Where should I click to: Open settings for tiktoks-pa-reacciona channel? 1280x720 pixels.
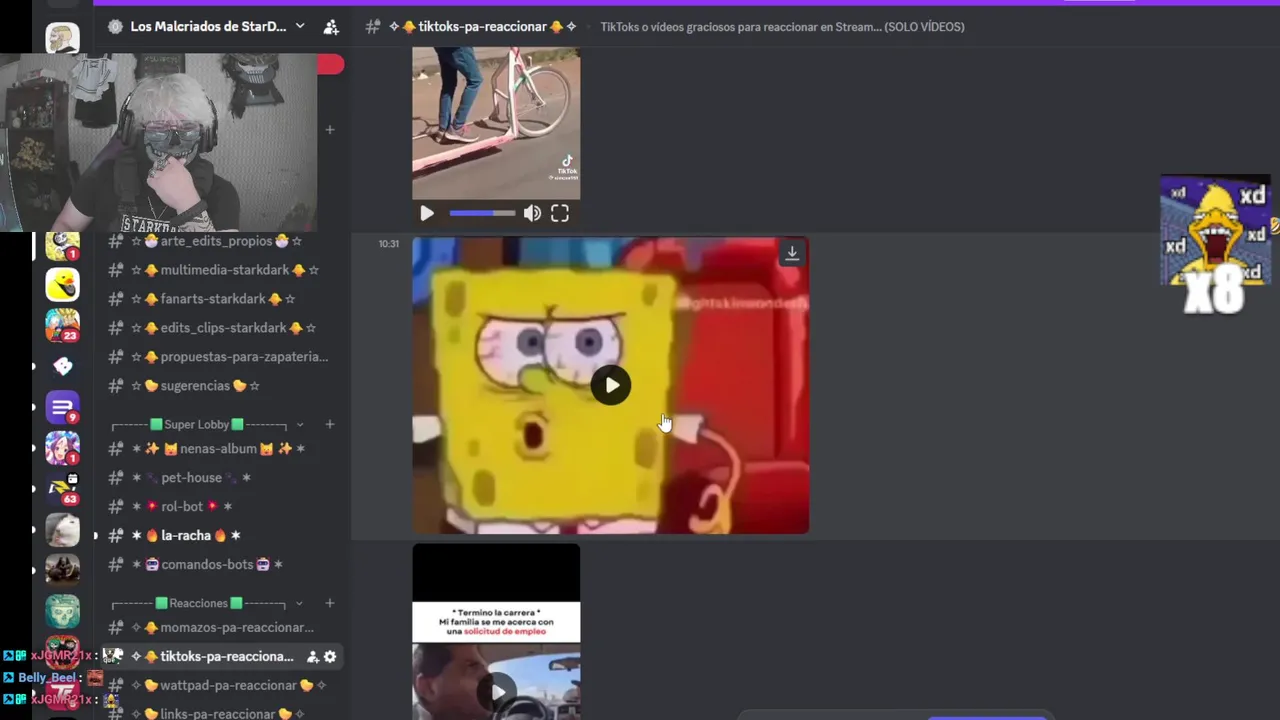pos(330,657)
